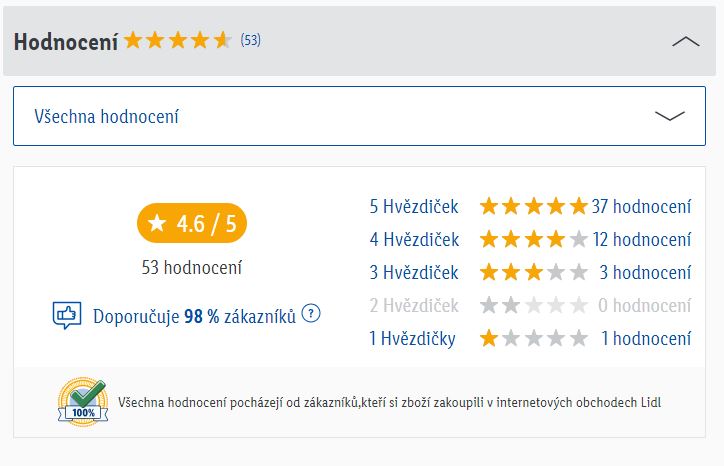Click the thumbs-up recommendation icon

point(66,316)
